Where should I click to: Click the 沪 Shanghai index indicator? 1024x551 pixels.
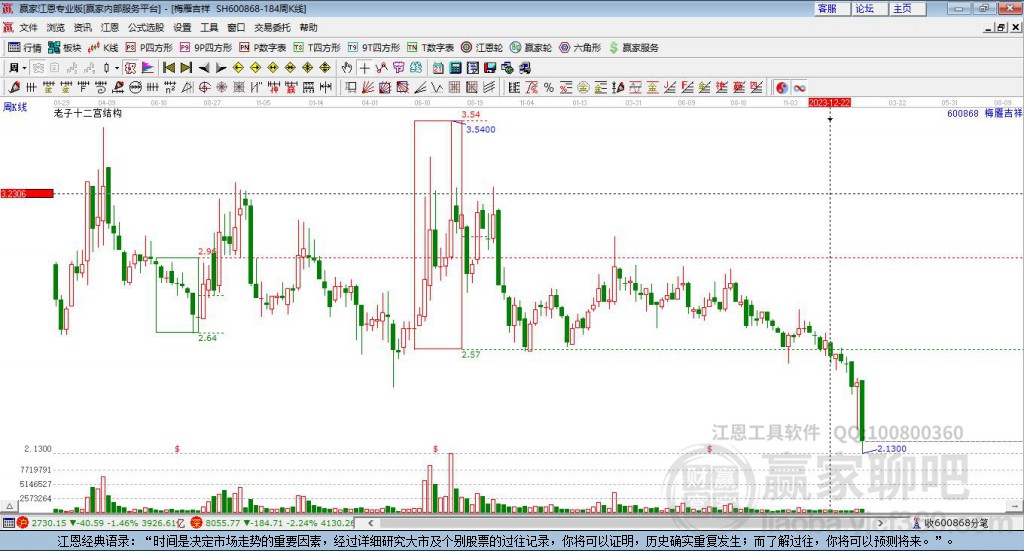pyautogui.click(x=23, y=523)
